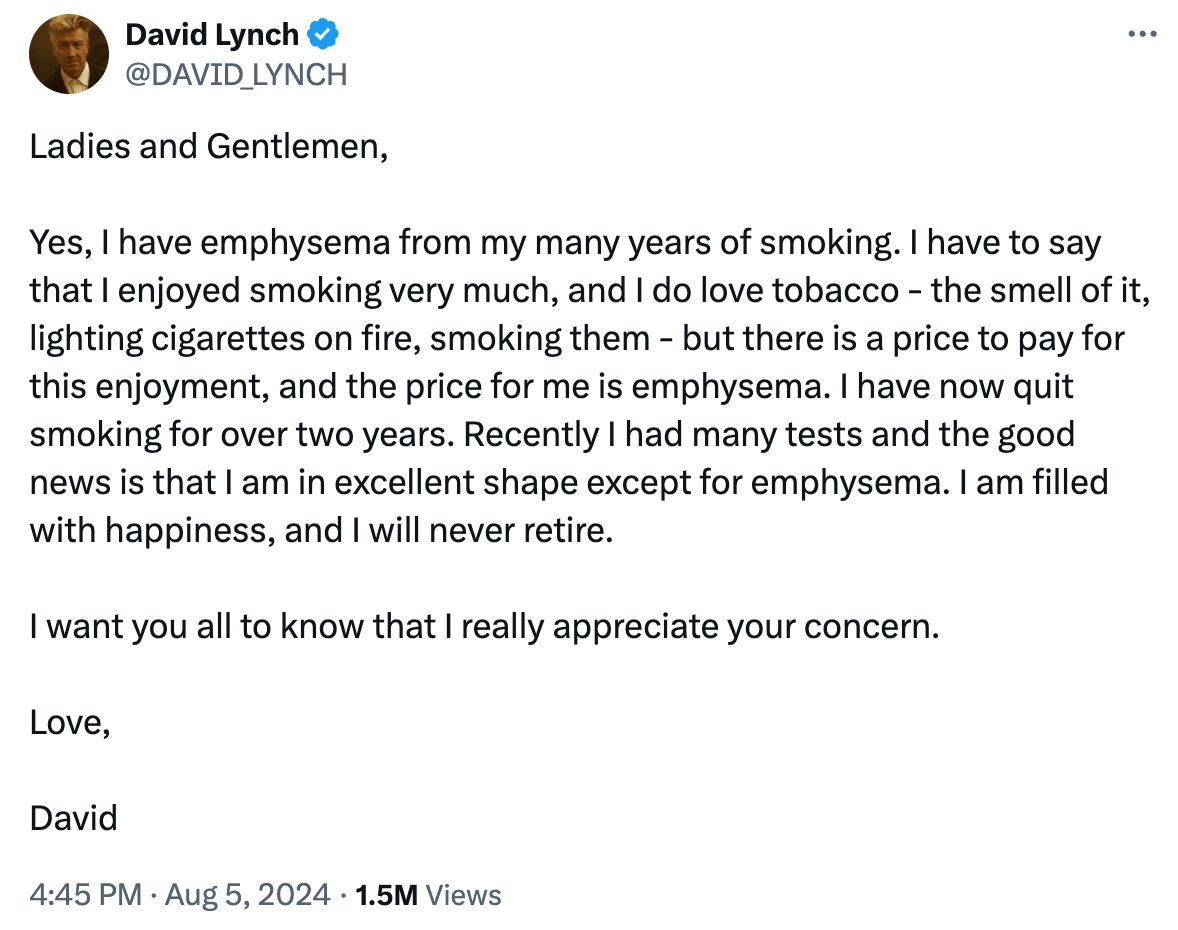Click the ellipsis icon in the top-right corner
The height and width of the screenshot is (930, 1178).
[1141, 33]
